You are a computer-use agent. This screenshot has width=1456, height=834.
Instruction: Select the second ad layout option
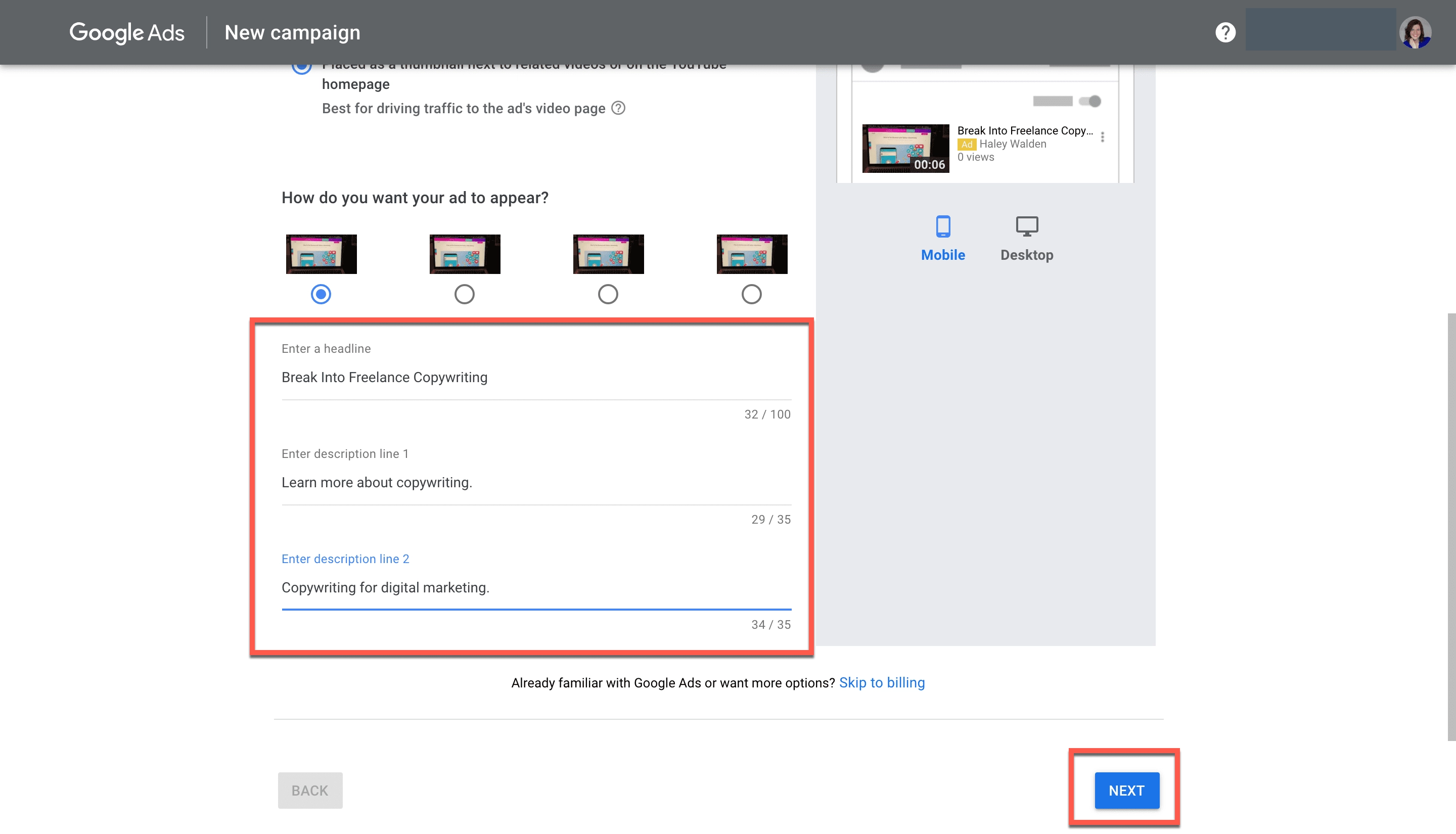465,294
